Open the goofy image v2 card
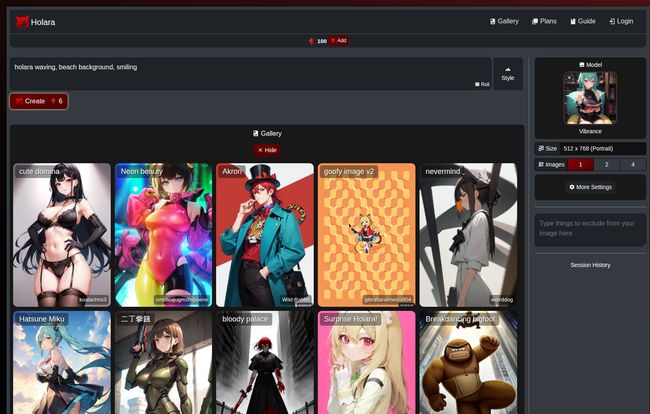Screen dimensions: 650x414 tap(366, 235)
